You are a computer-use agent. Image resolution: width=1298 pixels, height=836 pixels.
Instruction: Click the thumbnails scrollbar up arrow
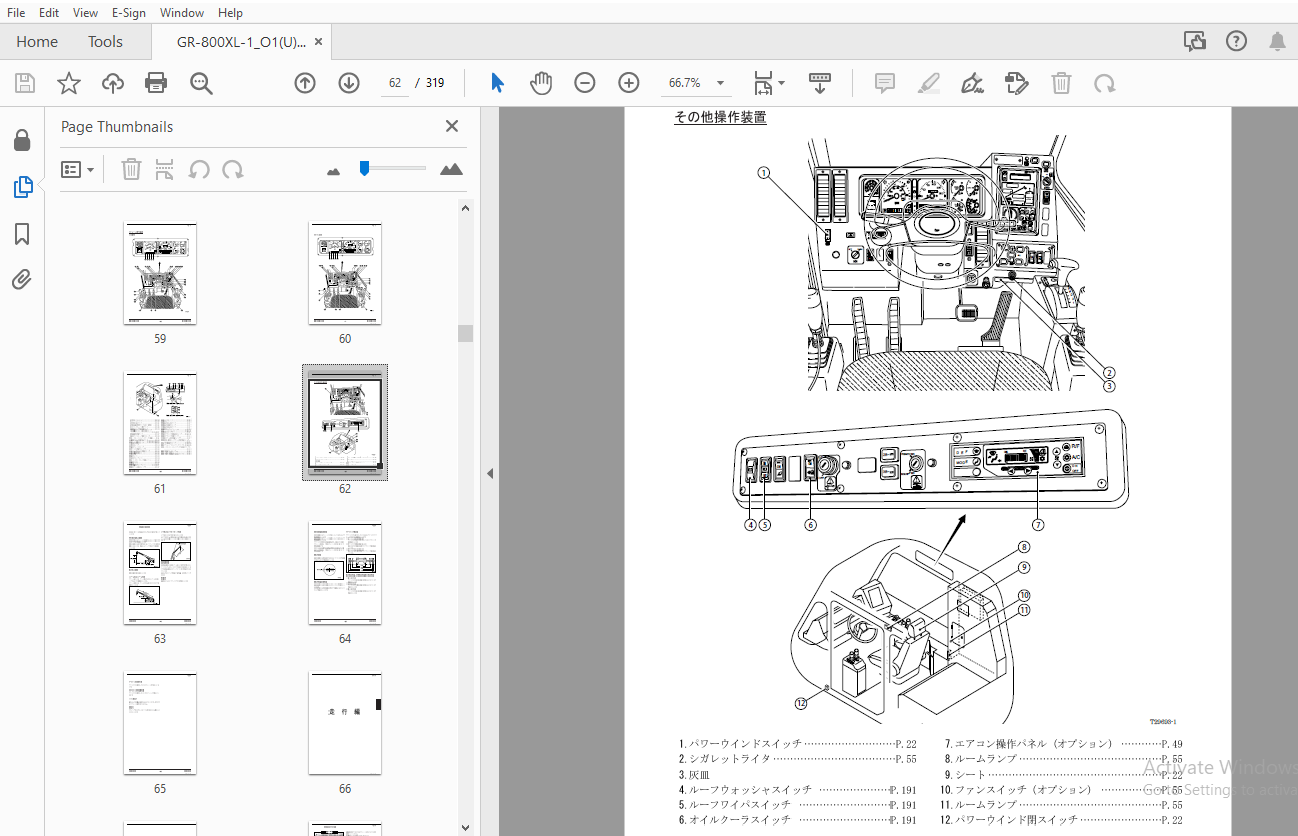(465, 208)
